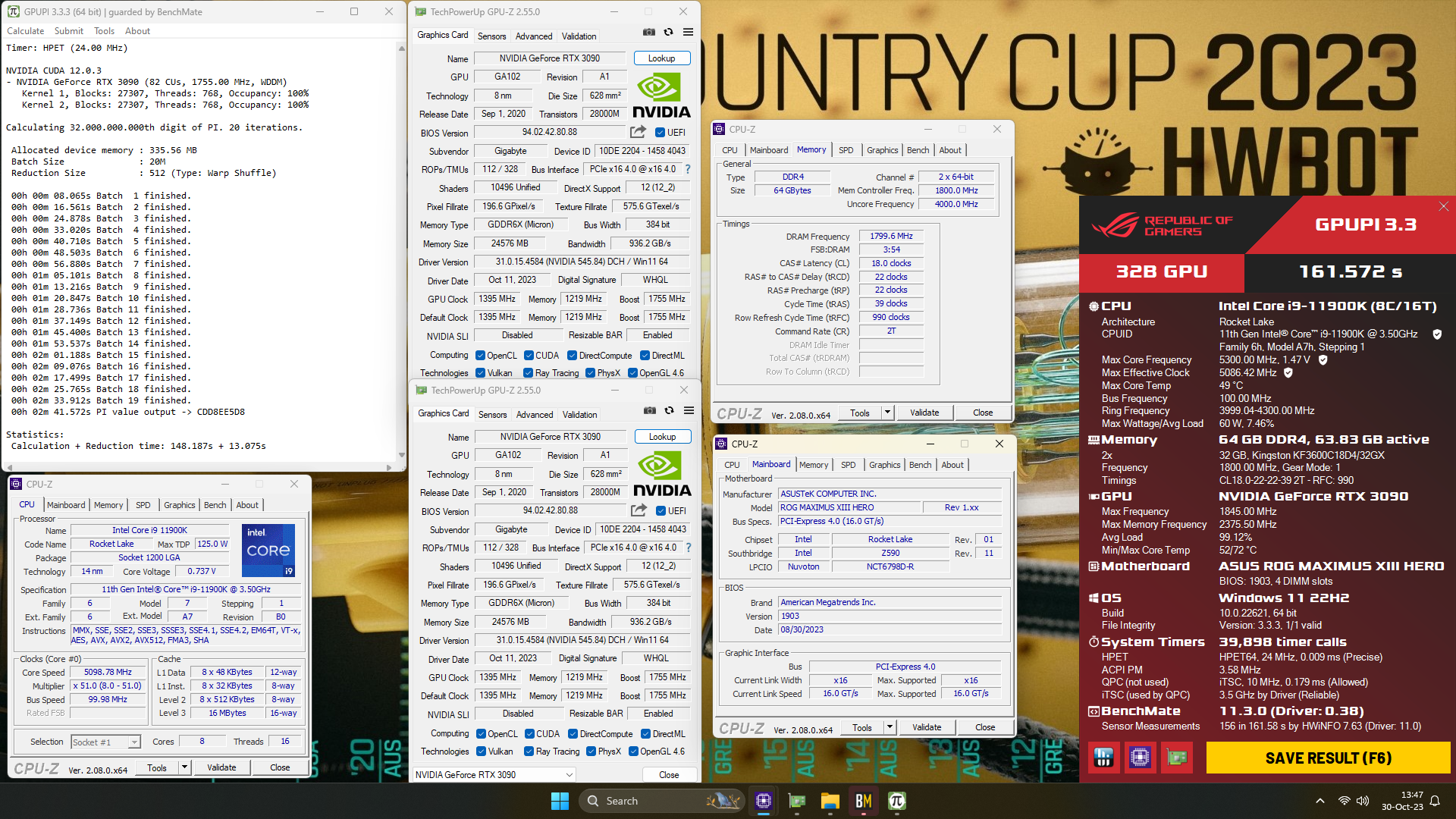The width and height of the screenshot is (1456, 819).
Task: Click the refresh icon in the top GPU-Z window
Action: coord(668,32)
